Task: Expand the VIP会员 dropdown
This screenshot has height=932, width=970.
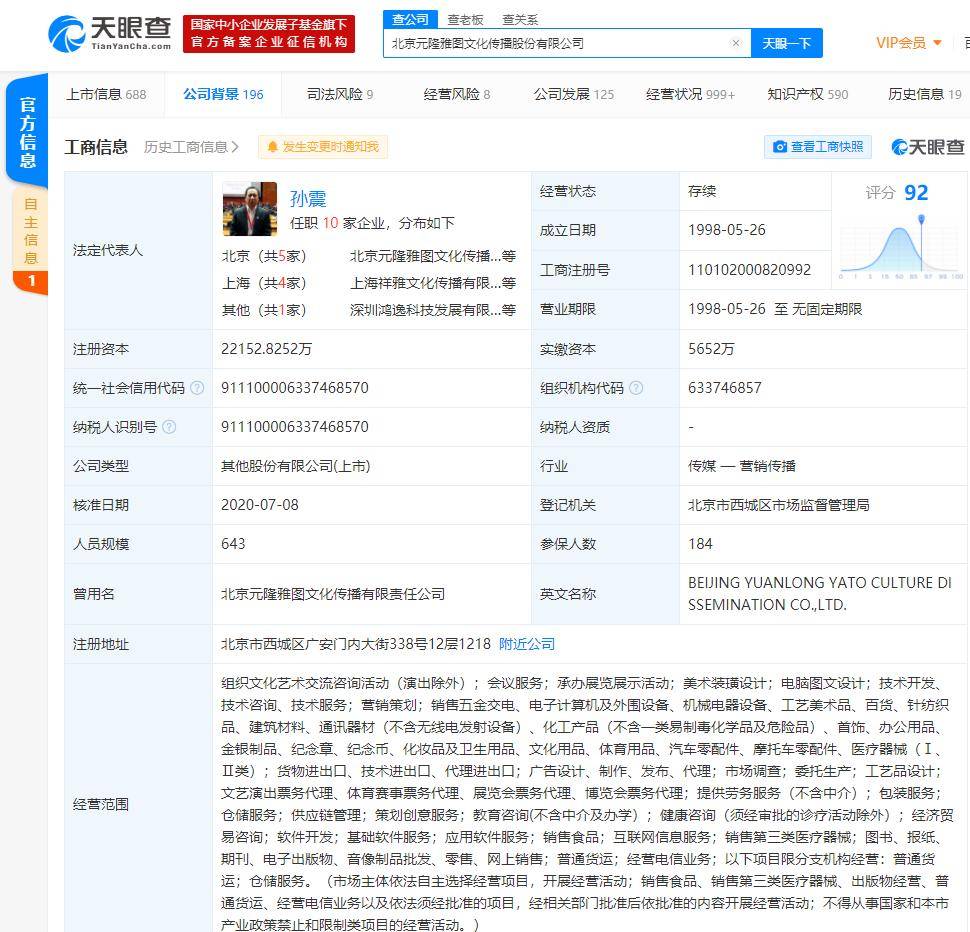Action: pyautogui.click(x=909, y=43)
